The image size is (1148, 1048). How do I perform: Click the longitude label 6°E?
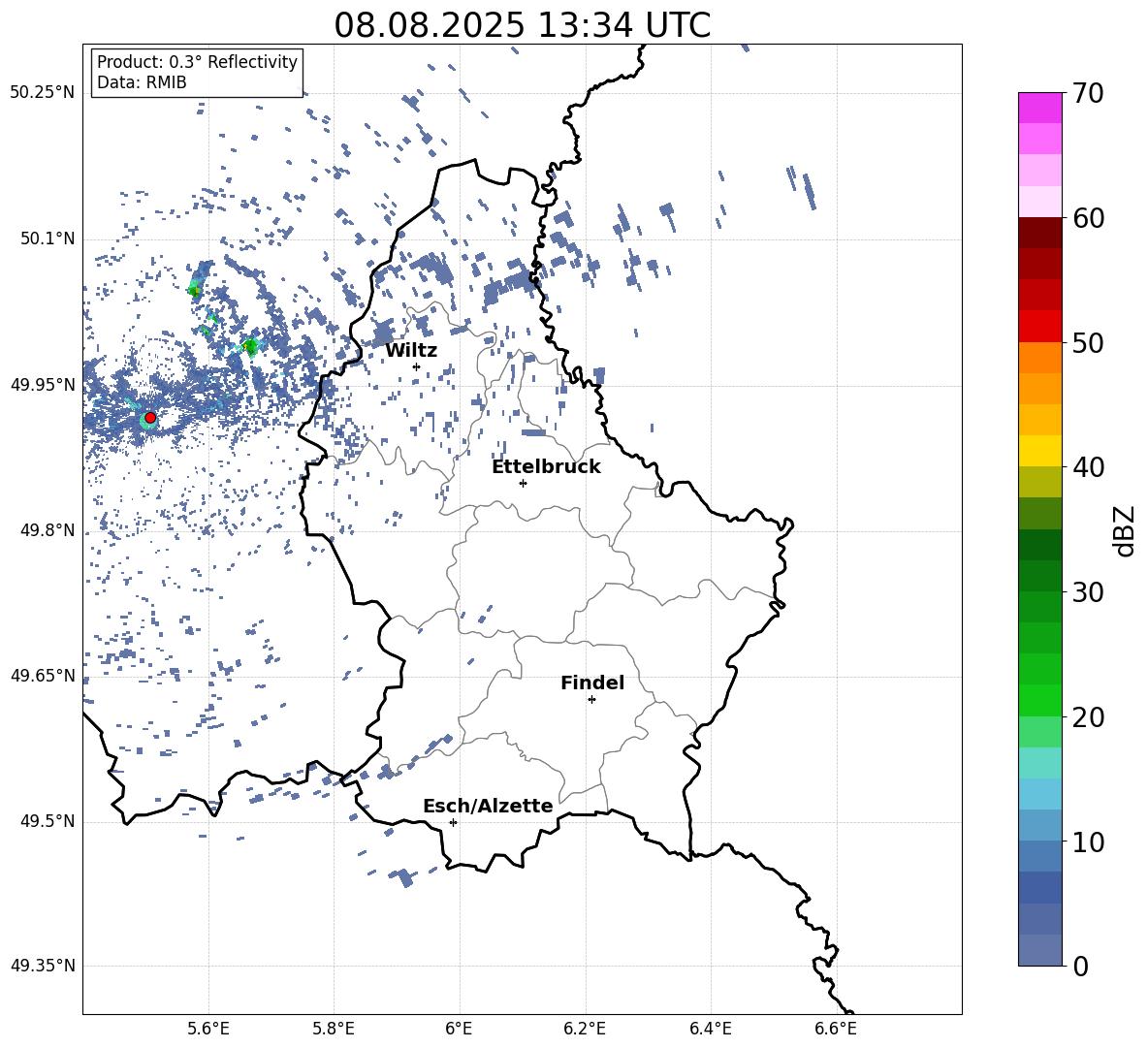click(x=459, y=1029)
